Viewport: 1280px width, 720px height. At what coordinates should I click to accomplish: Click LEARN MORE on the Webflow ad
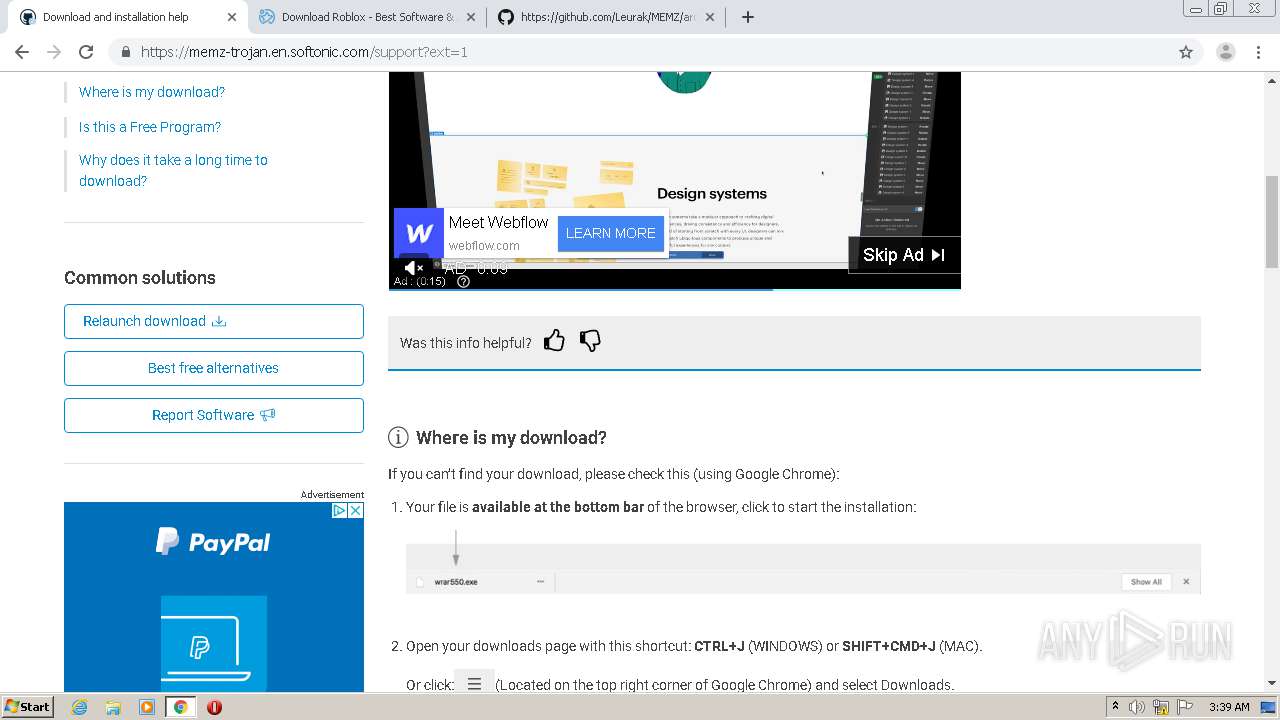pos(611,233)
